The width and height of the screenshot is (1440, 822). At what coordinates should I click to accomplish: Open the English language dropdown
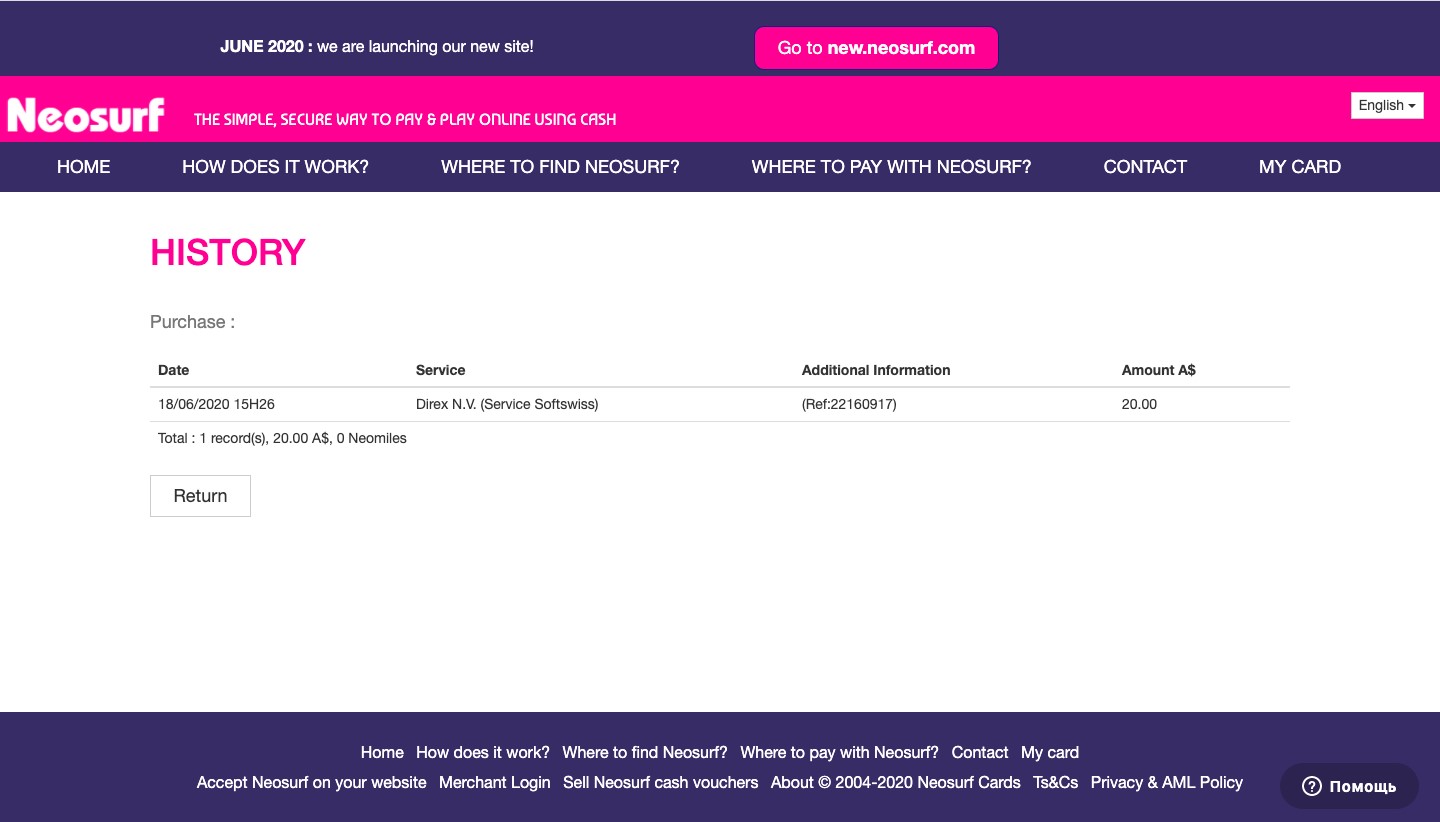coord(1386,105)
